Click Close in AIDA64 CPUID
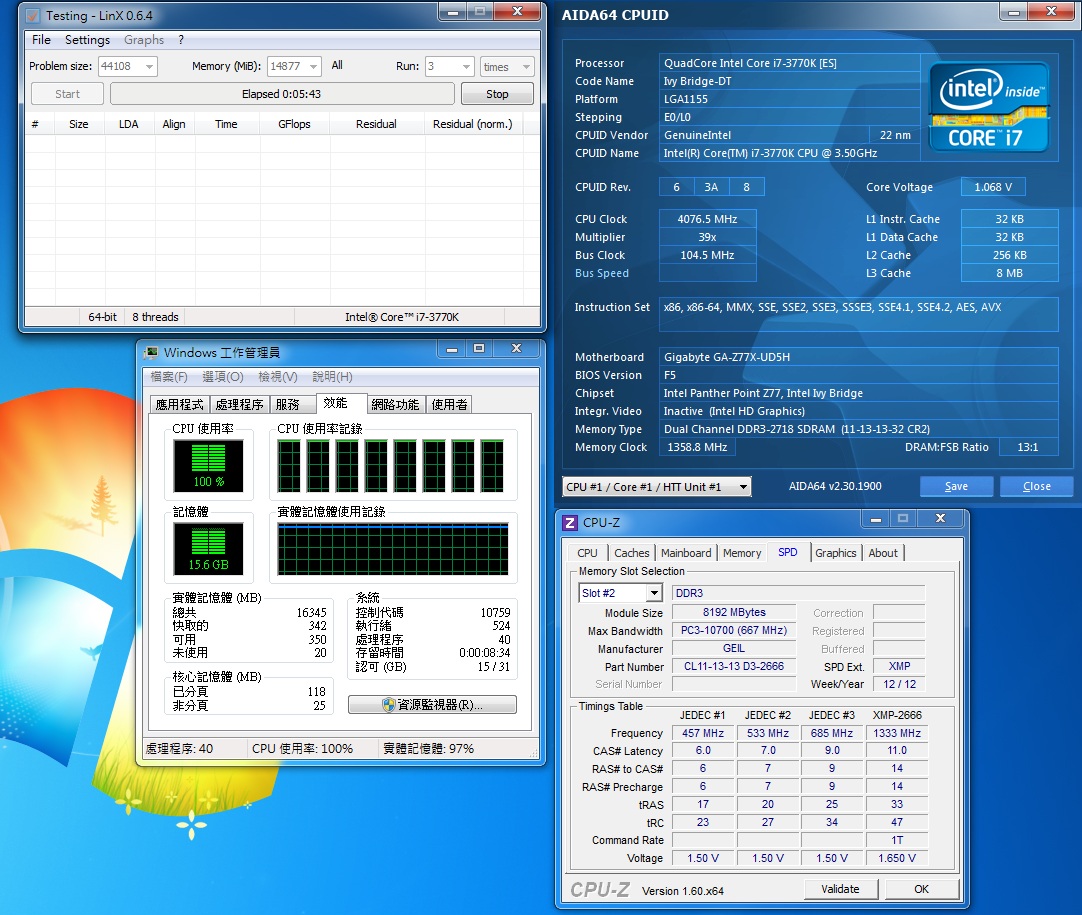The height and width of the screenshot is (915, 1082). pos(1036,486)
